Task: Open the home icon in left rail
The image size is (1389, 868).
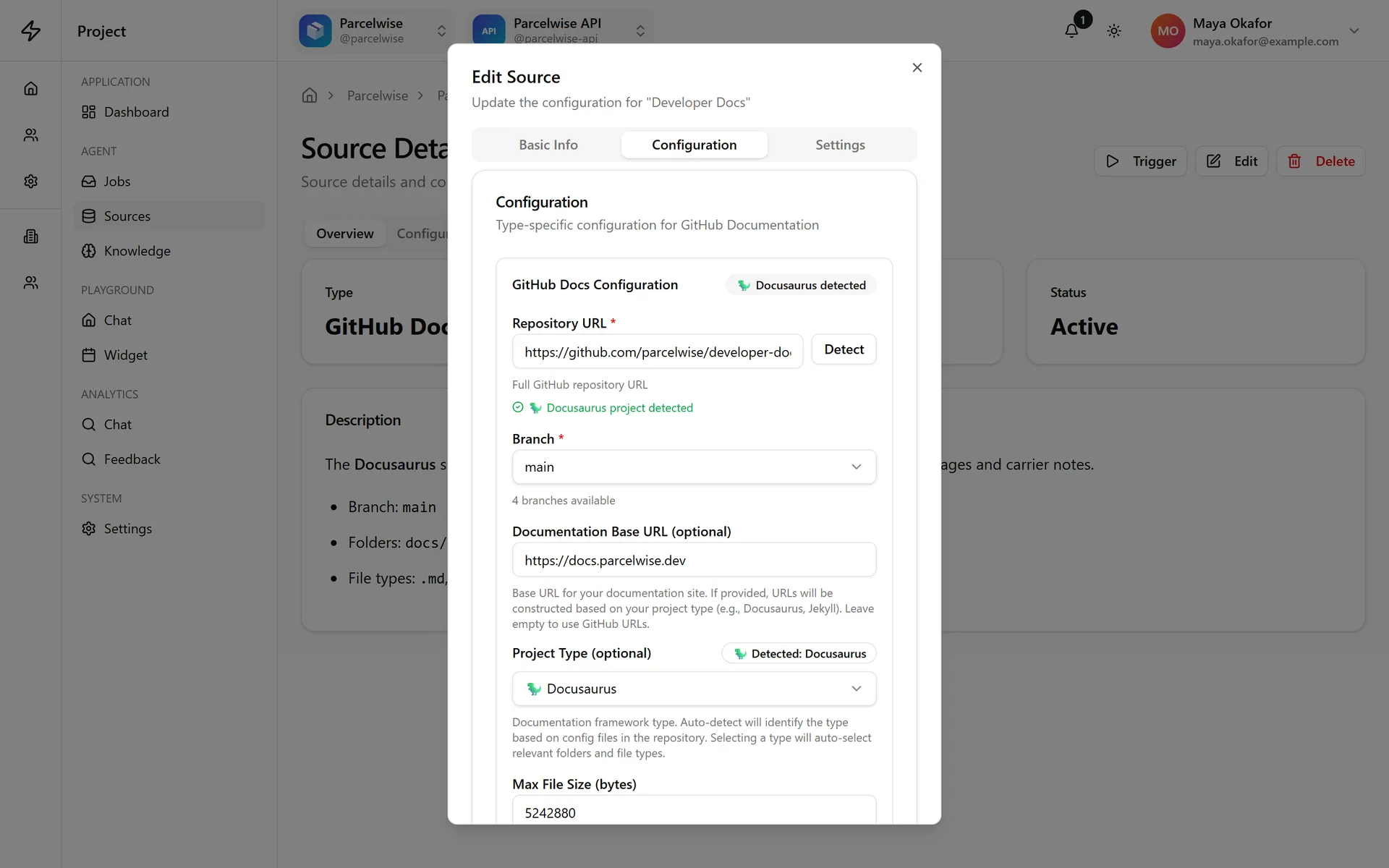Action: (30, 88)
